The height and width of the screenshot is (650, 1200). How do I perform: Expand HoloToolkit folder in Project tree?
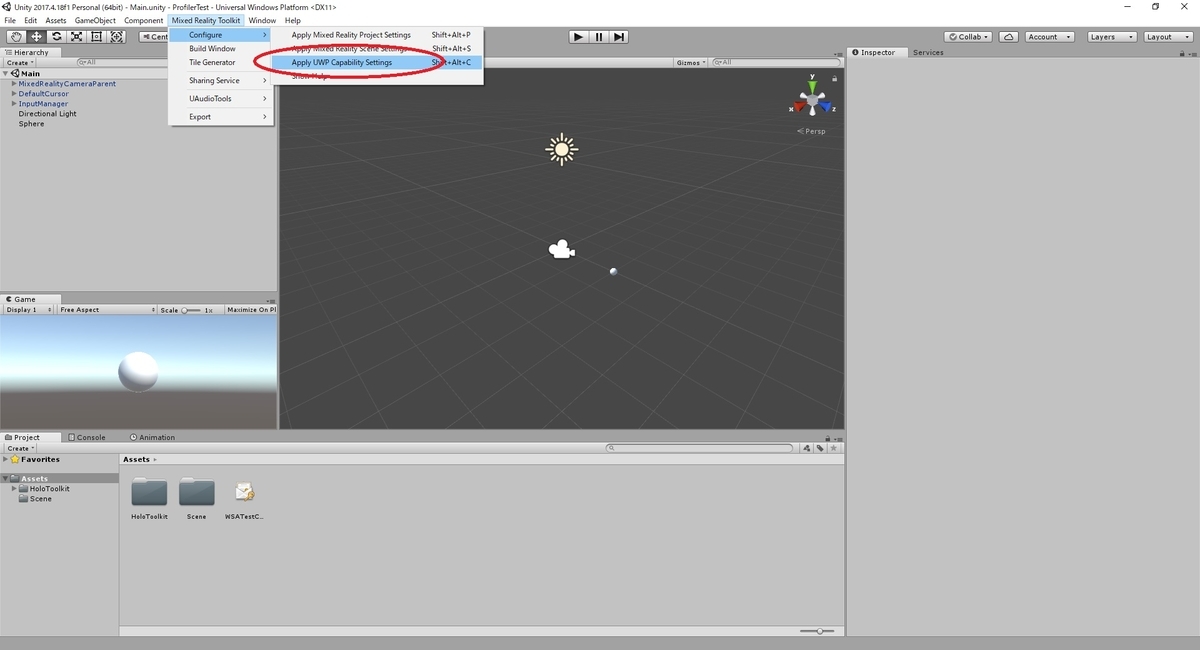(14, 489)
